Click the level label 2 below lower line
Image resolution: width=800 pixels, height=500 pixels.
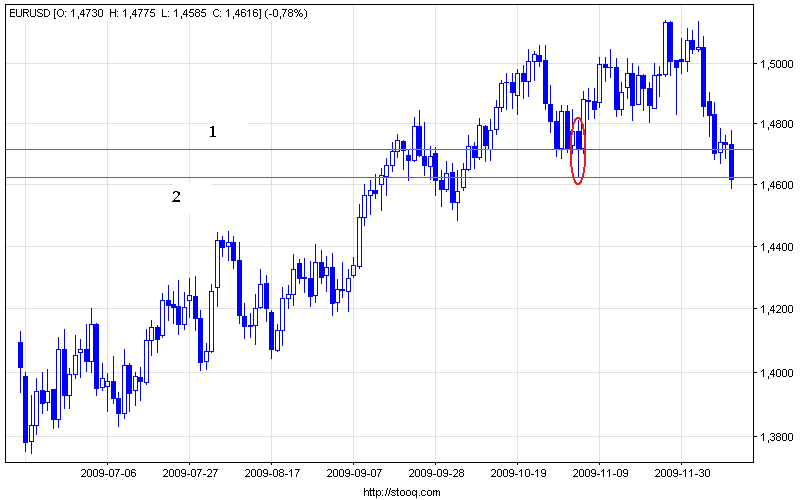pos(176,197)
